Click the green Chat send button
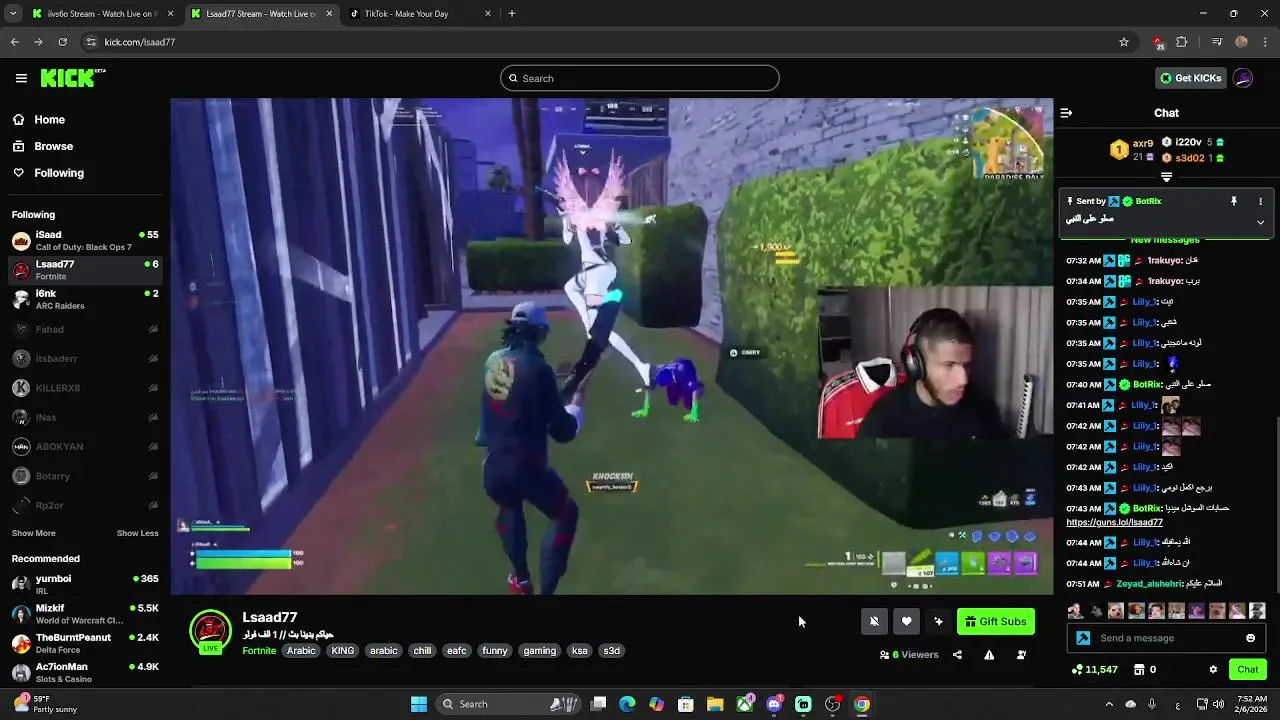This screenshot has width=1280, height=720. 1247,670
